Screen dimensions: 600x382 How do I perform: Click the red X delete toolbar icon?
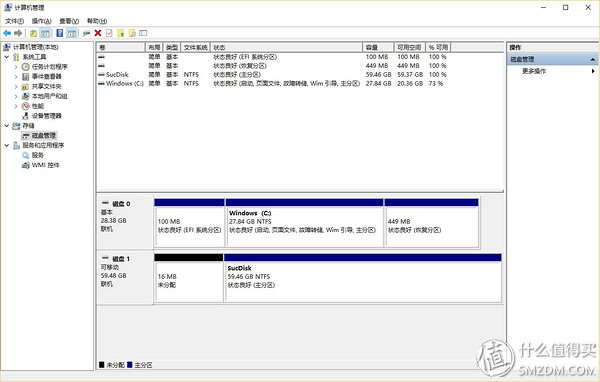click(98, 33)
